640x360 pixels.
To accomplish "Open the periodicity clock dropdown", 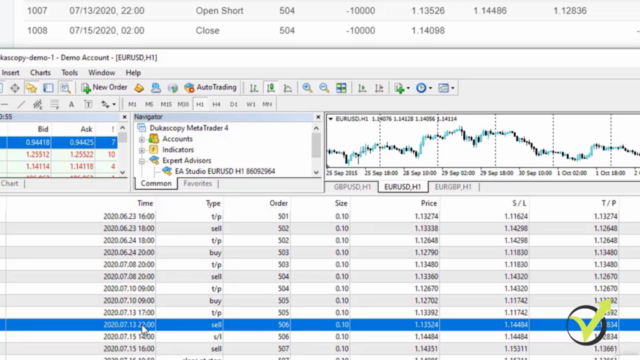I will [424, 88].
